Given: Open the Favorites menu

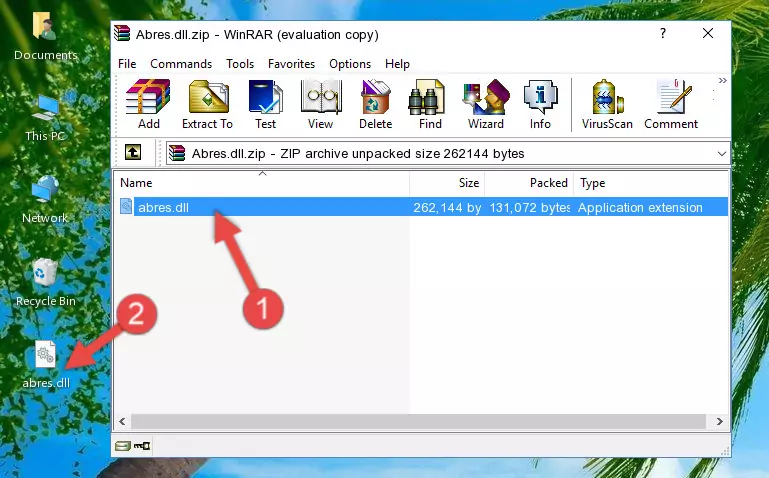Looking at the screenshot, I should pos(291,64).
